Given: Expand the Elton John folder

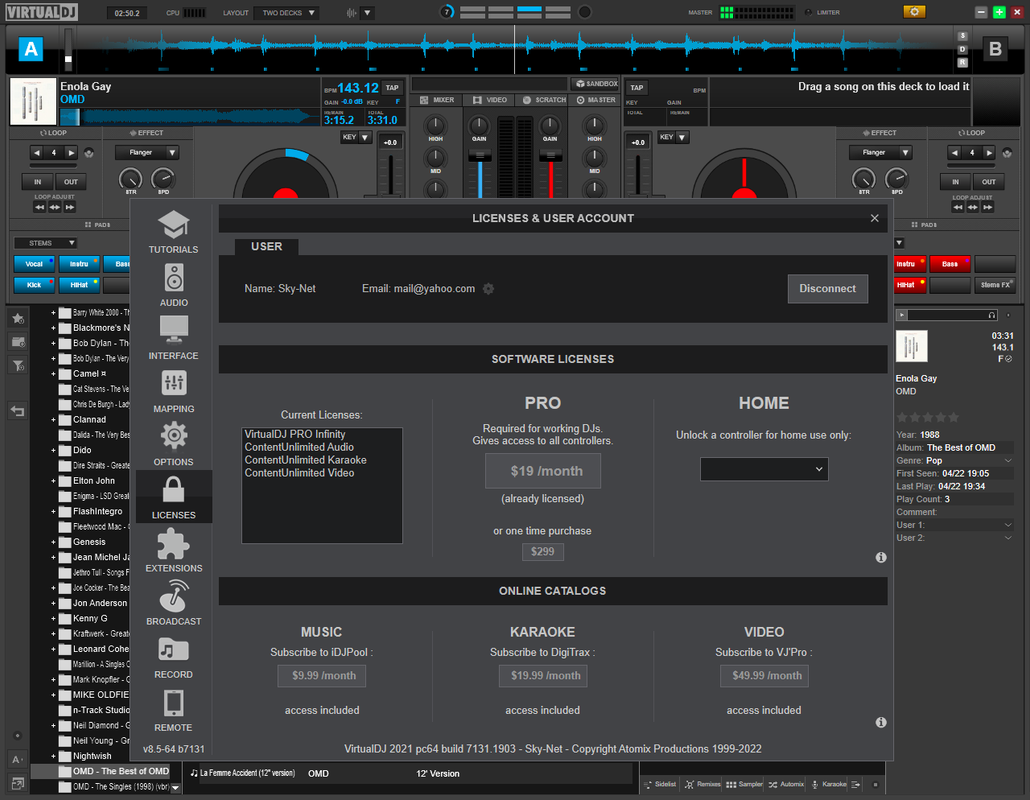Looking at the screenshot, I should [53, 481].
